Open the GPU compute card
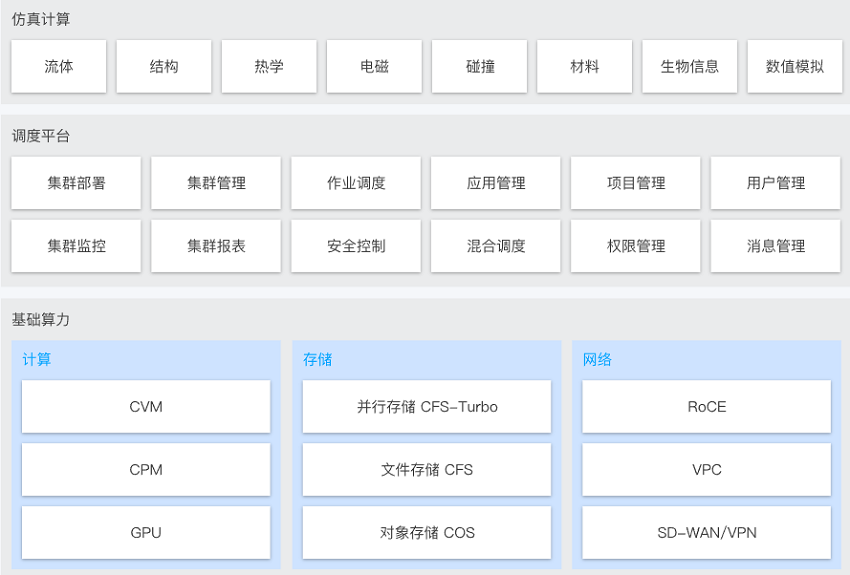This screenshot has width=850, height=575. tap(146, 532)
